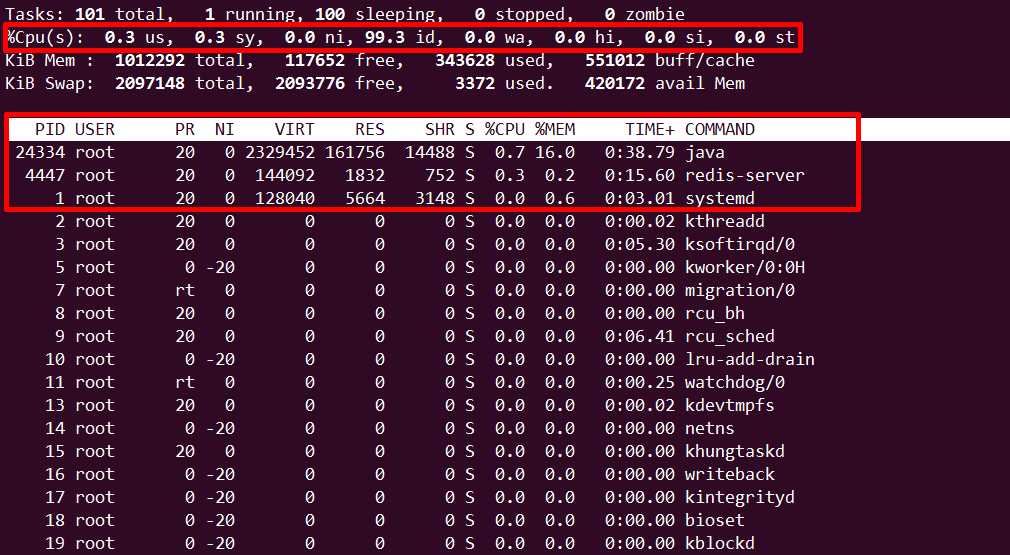Image resolution: width=1010 pixels, height=555 pixels.
Task: Click the SHR column header
Action: click(440, 129)
